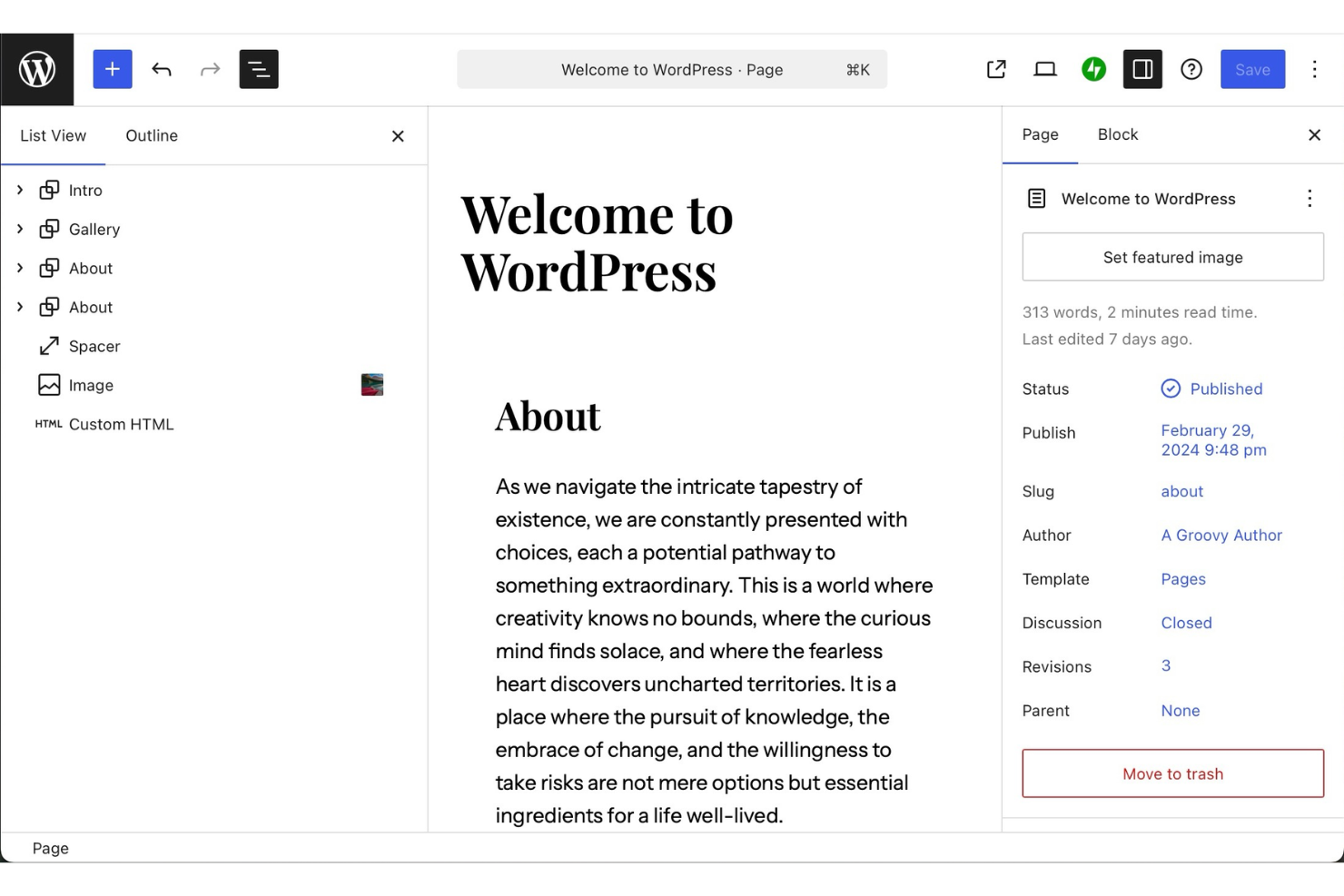Switch to the Block settings tab
1344x896 pixels.
click(1118, 134)
